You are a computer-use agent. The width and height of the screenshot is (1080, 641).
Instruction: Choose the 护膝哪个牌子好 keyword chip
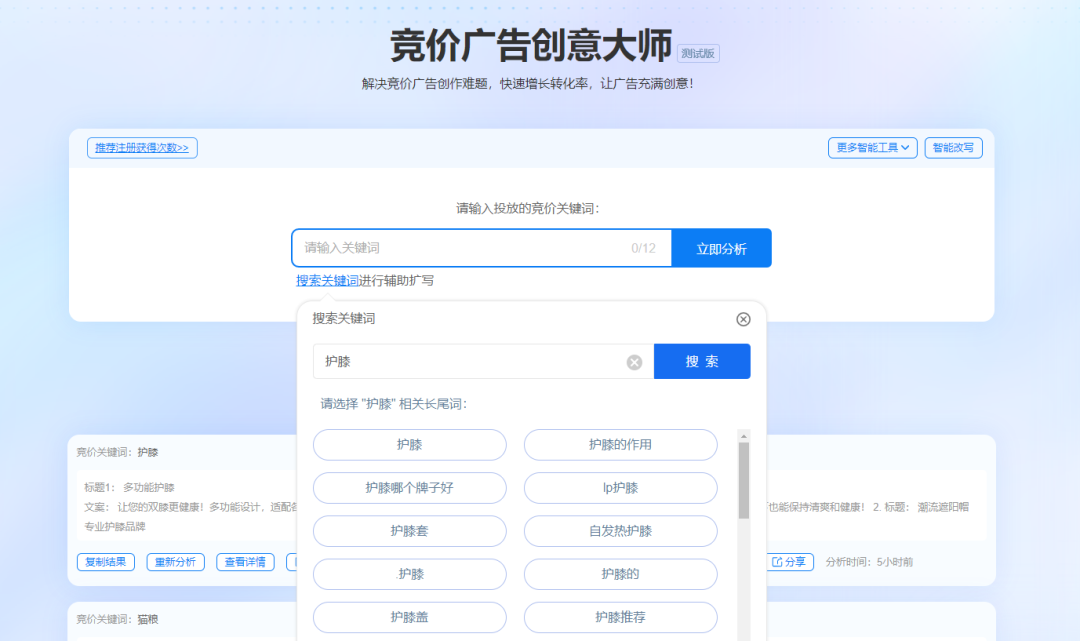tap(410, 488)
